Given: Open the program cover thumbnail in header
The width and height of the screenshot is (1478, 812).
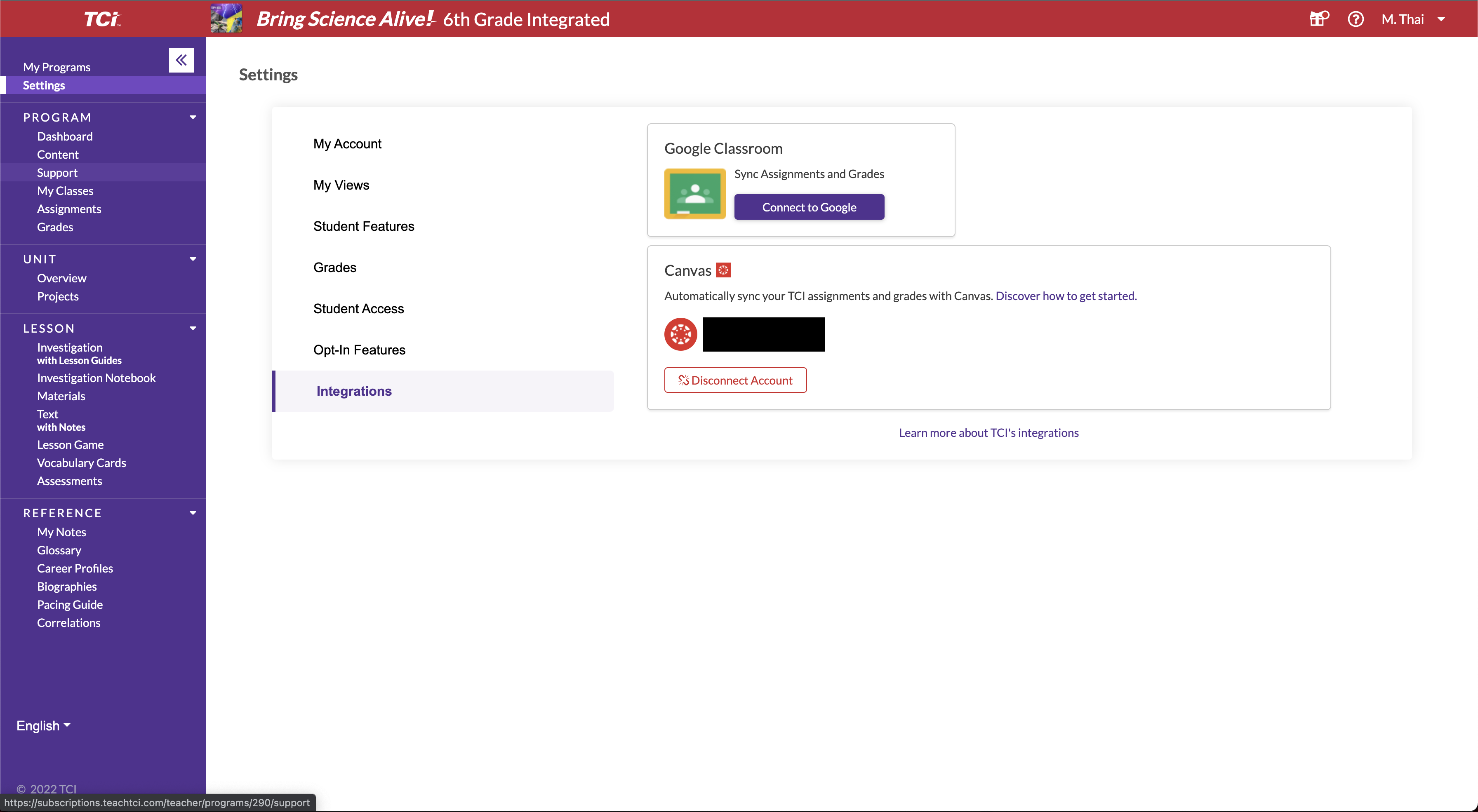Looking at the screenshot, I should (x=226, y=19).
